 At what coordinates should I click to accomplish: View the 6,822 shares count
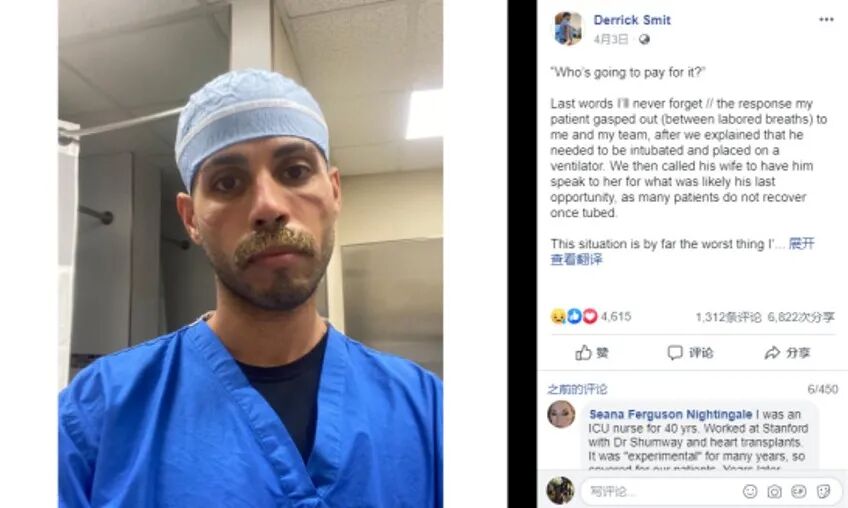coord(801,317)
